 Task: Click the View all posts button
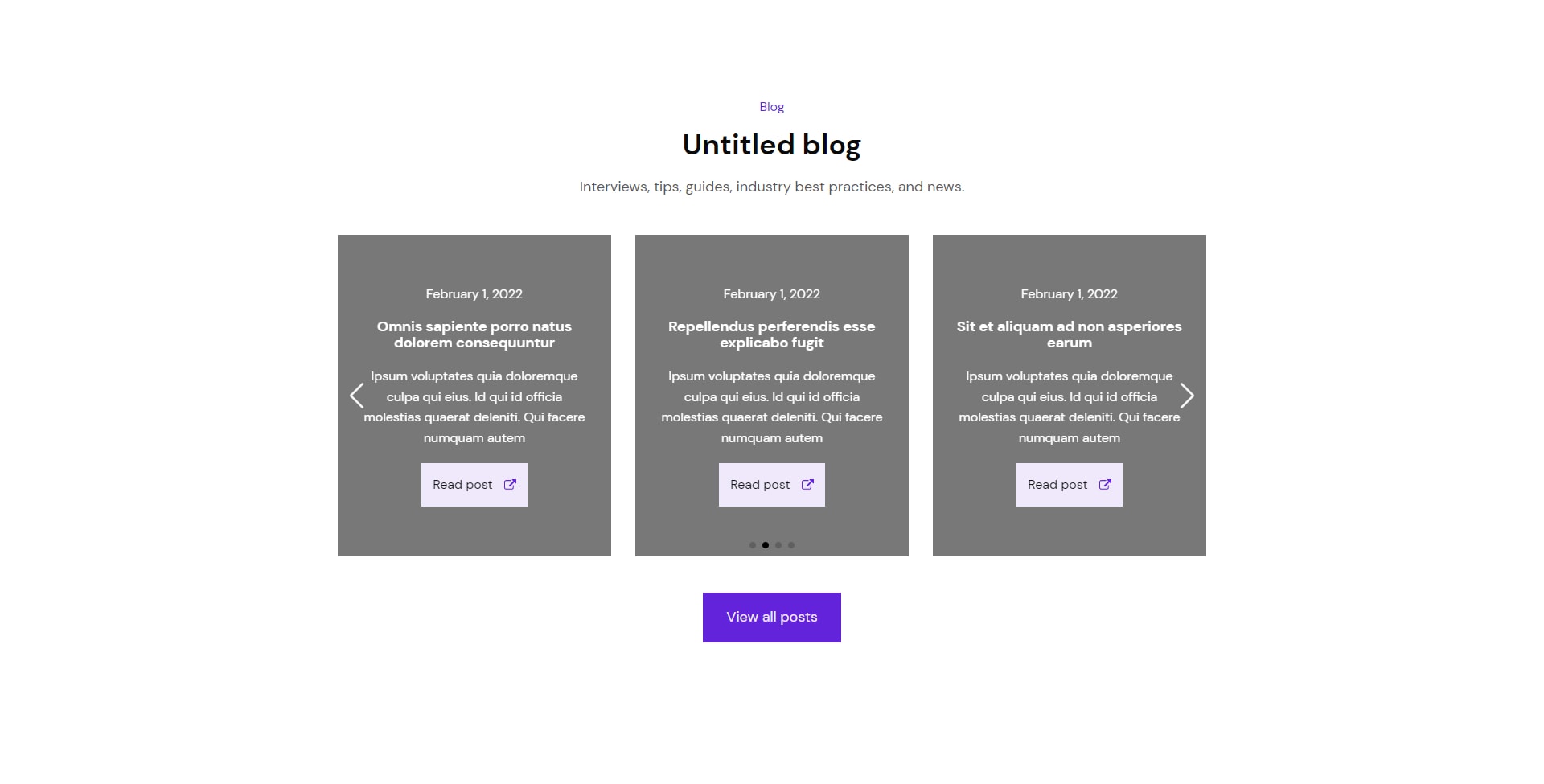coord(772,618)
